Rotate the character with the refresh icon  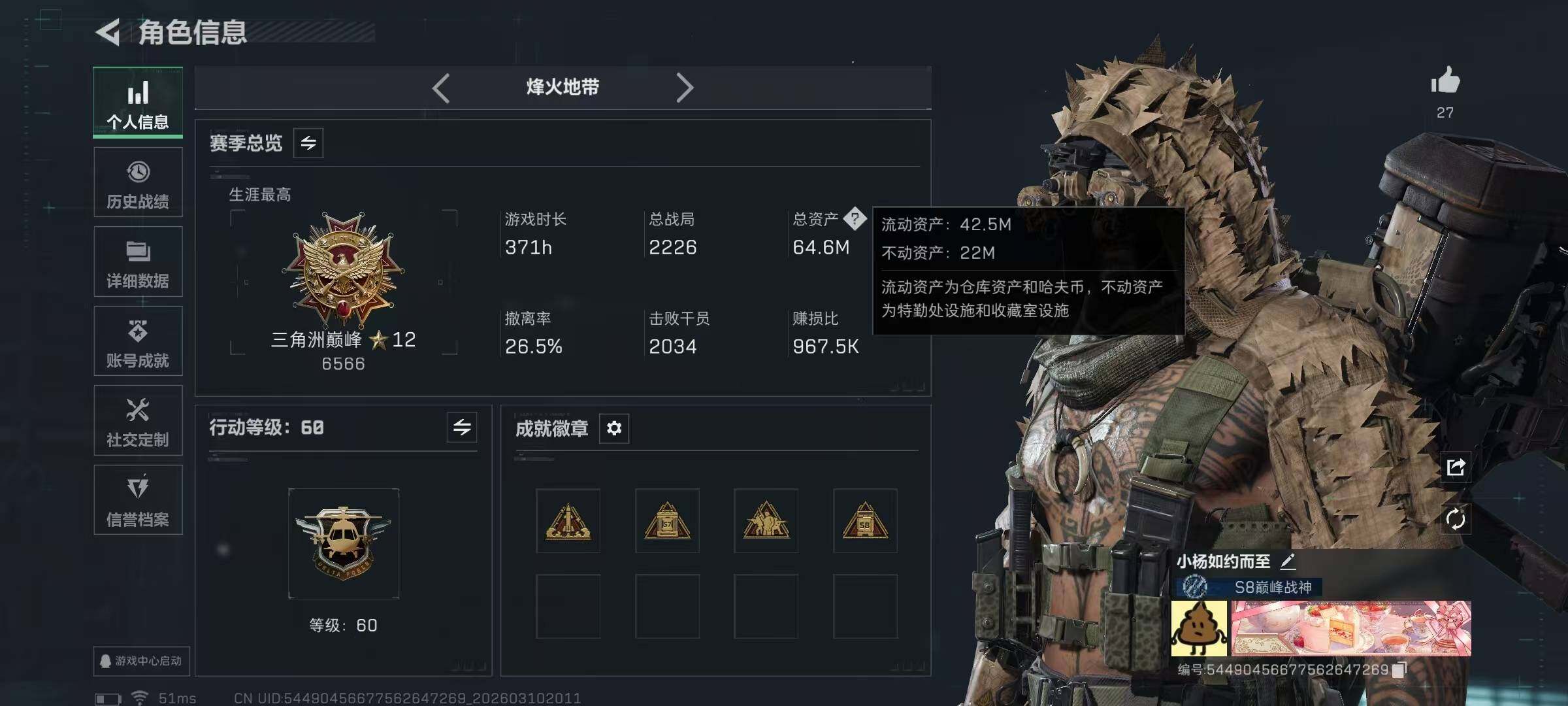(x=1456, y=520)
